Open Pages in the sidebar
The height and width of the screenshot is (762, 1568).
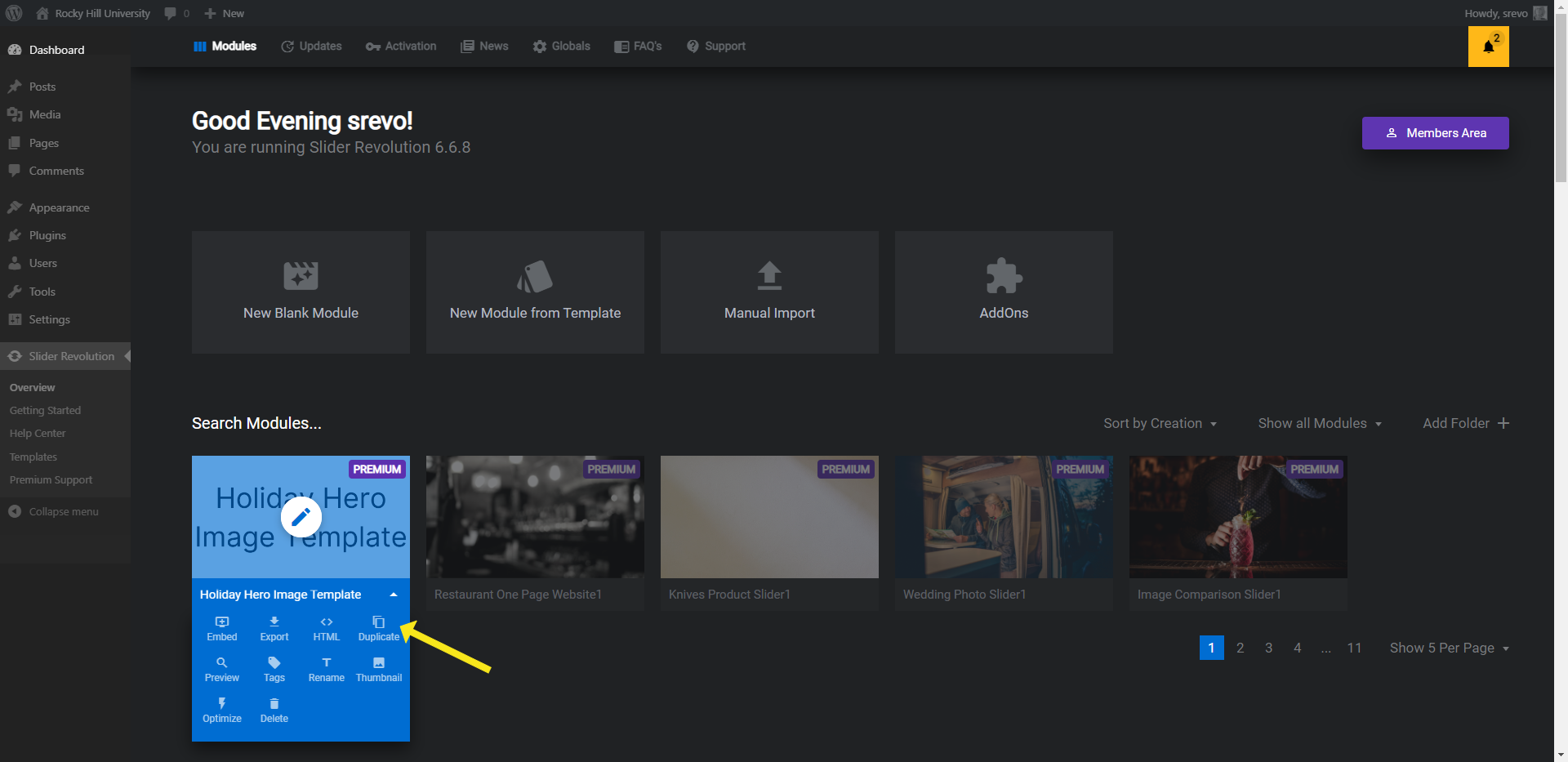click(x=65, y=143)
